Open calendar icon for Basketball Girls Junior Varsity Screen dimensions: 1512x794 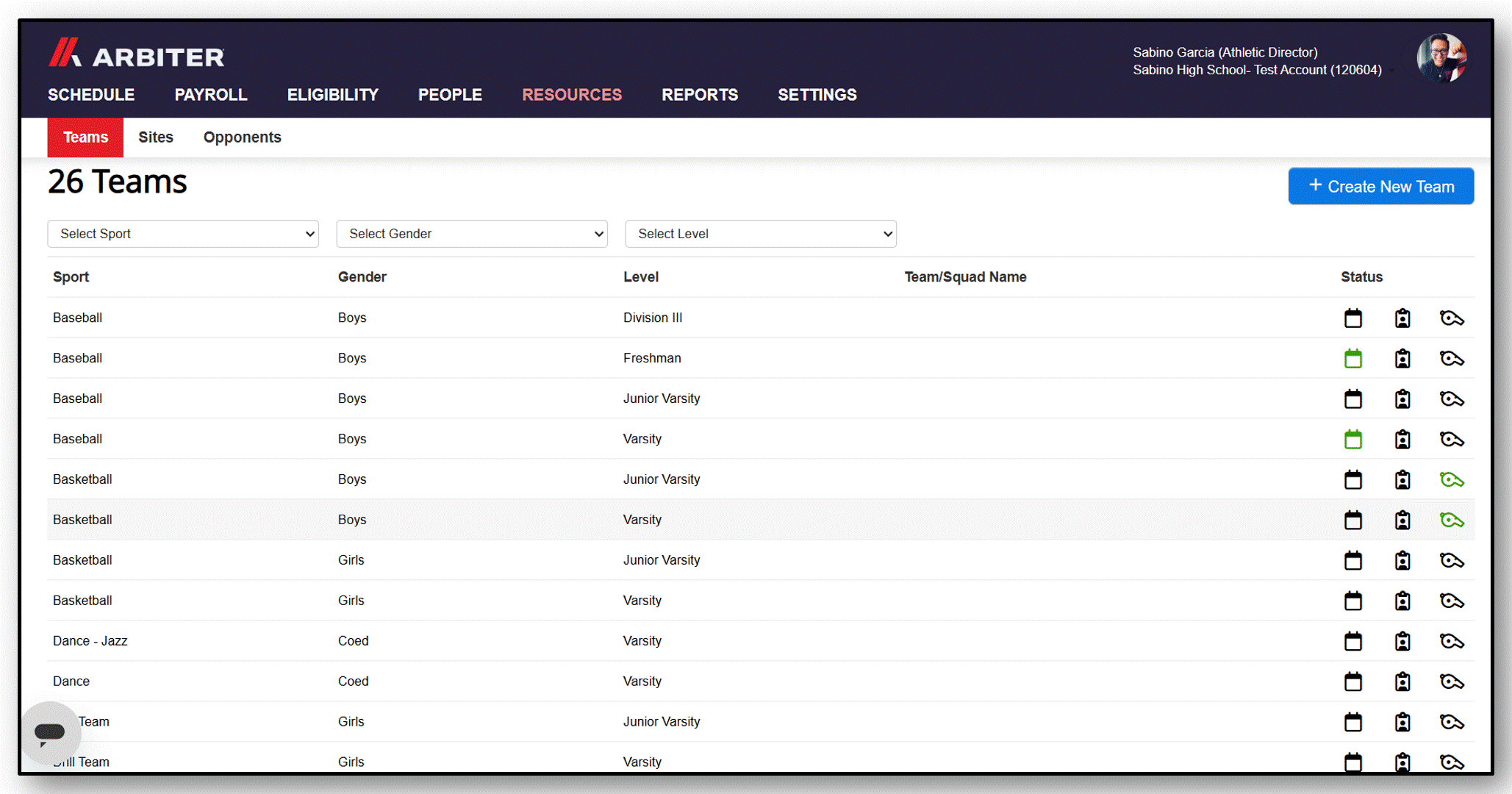click(1352, 560)
